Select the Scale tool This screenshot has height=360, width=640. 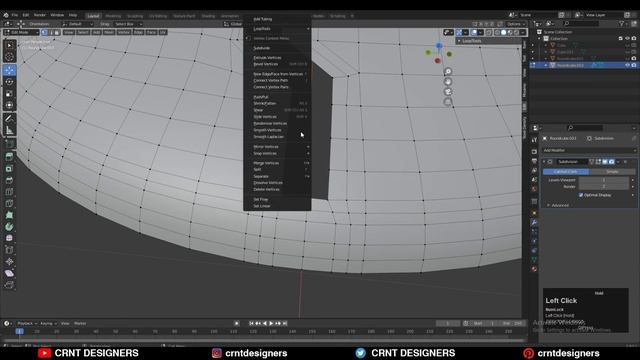9,94
